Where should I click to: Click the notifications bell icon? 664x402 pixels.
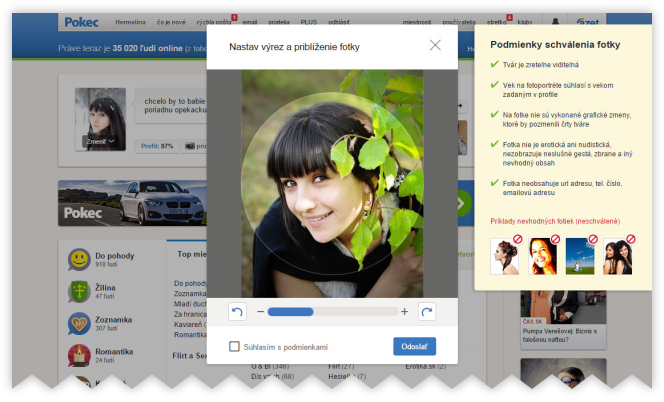555,22
